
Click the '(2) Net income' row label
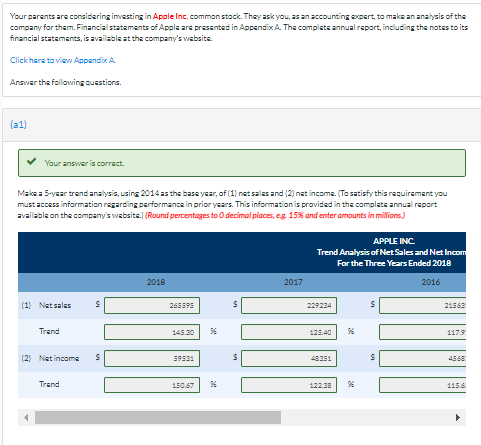click(x=50, y=358)
